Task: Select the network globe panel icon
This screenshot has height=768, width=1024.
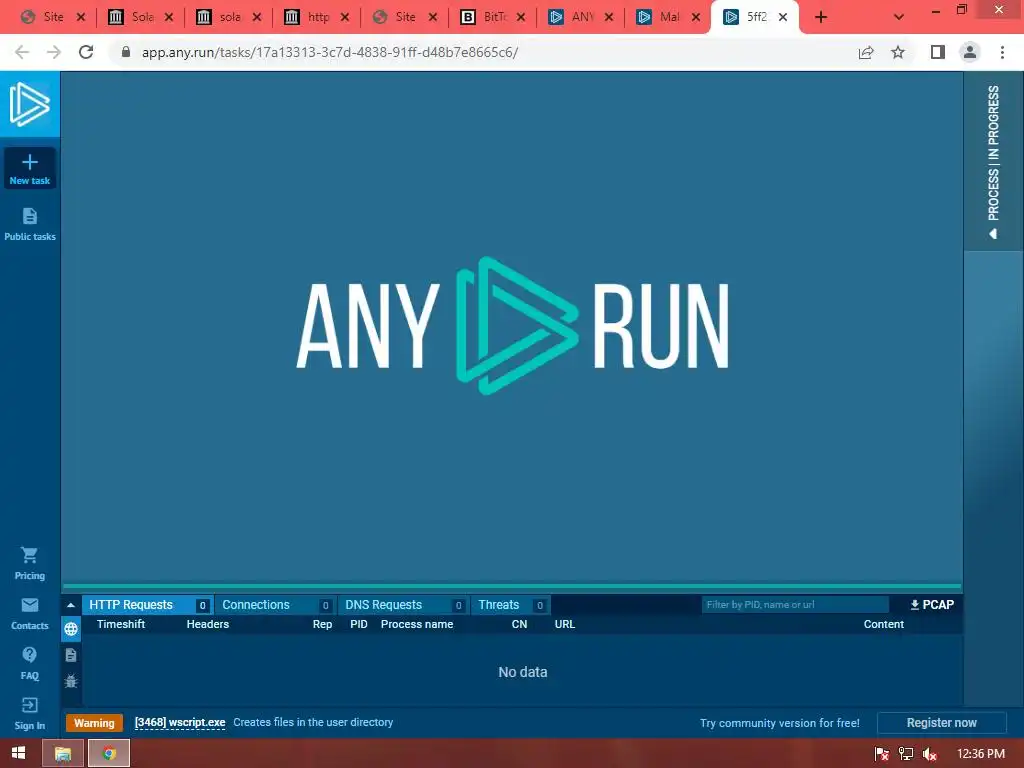Action: click(71, 629)
